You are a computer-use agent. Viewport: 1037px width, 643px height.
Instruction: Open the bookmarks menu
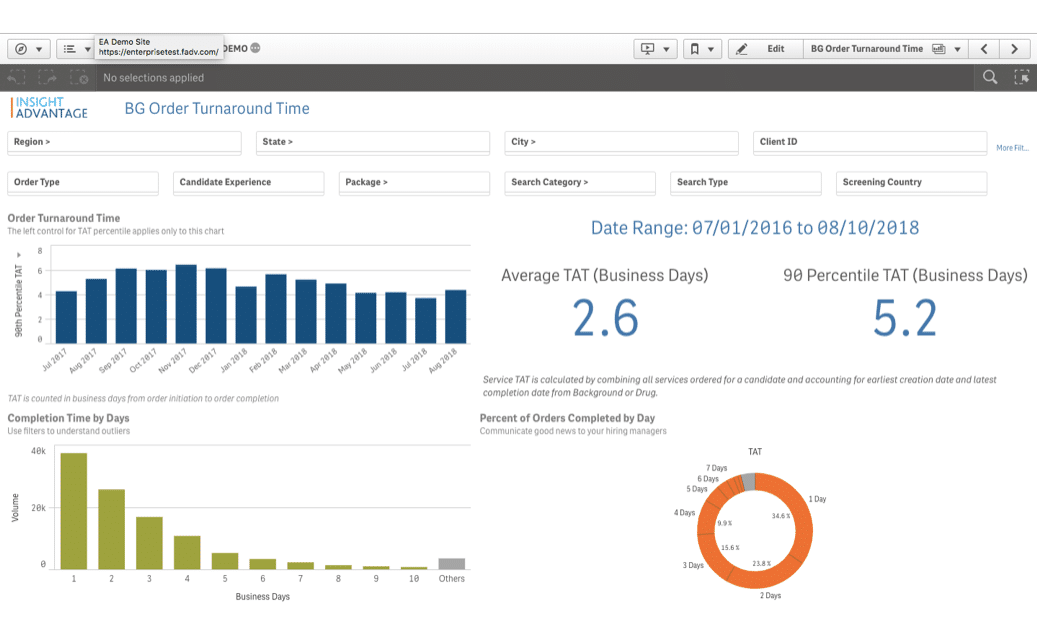701,49
